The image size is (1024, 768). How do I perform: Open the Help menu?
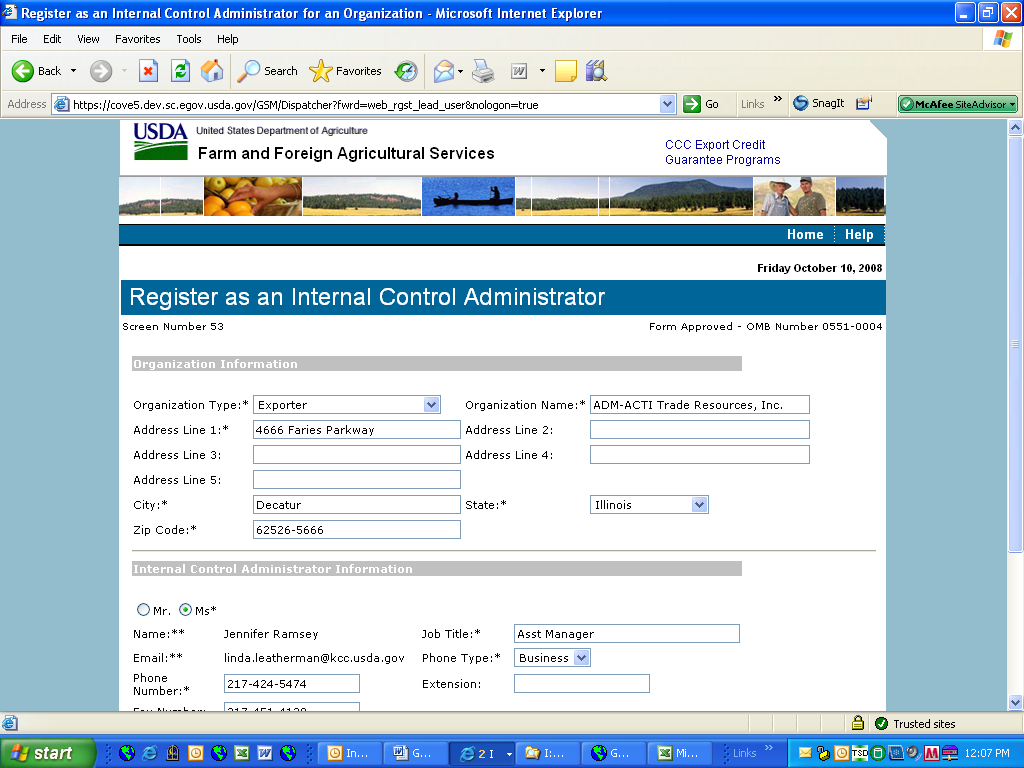coord(227,39)
